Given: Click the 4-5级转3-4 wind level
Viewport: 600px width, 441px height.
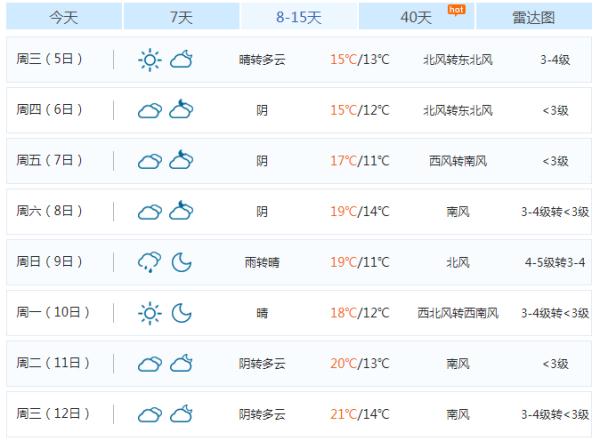Looking at the screenshot, I should 555,263.
